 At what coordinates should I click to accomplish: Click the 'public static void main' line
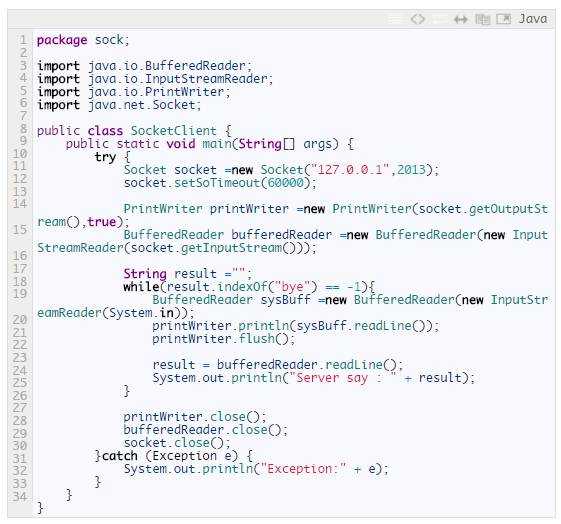(210, 144)
